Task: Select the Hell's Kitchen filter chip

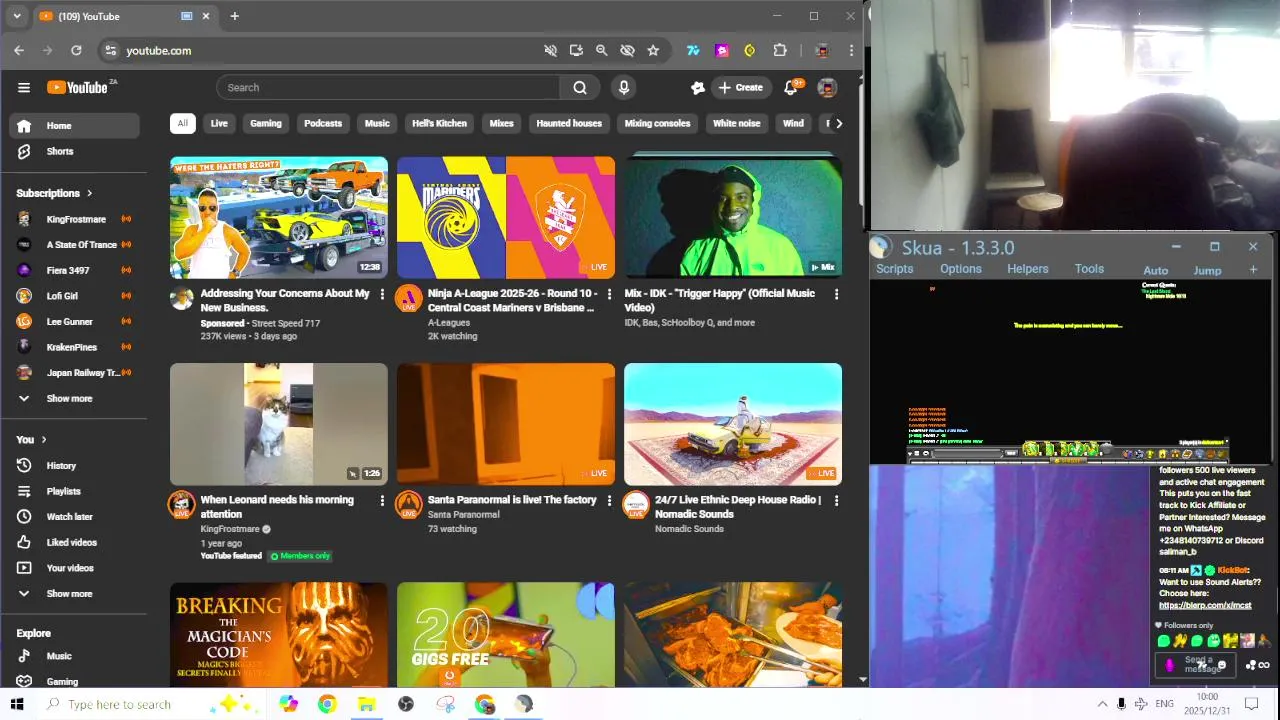Action: pyautogui.click(x=439, y=123)
